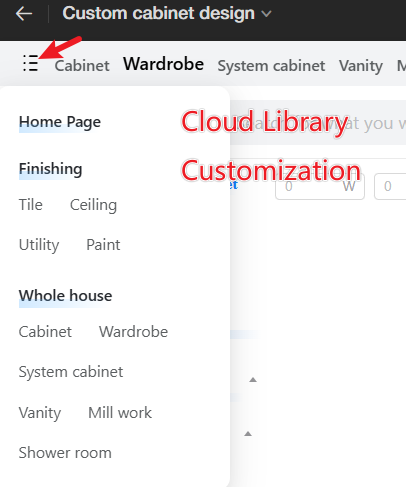This screenshot has width=406, height=487.
Task: Click the search box behind Cloud Library
Action: click(x=318, y=123)
